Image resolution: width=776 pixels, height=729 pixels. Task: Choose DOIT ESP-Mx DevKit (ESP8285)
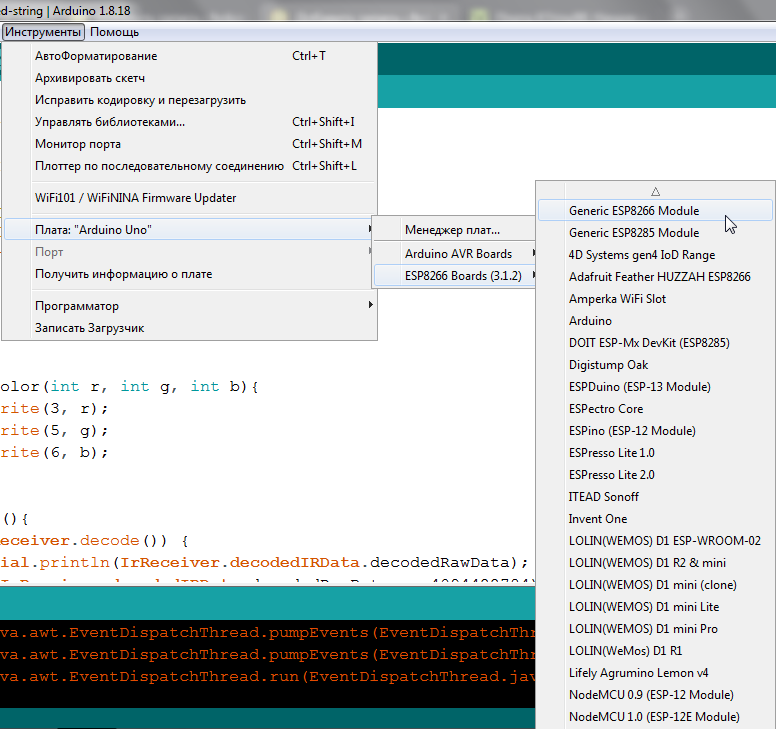tap(655, 343)
